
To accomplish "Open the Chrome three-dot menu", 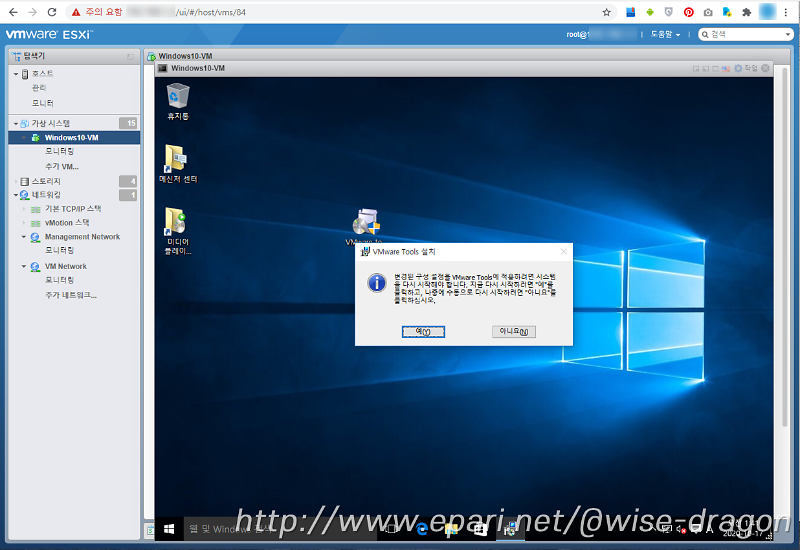I will pos(786,12).
